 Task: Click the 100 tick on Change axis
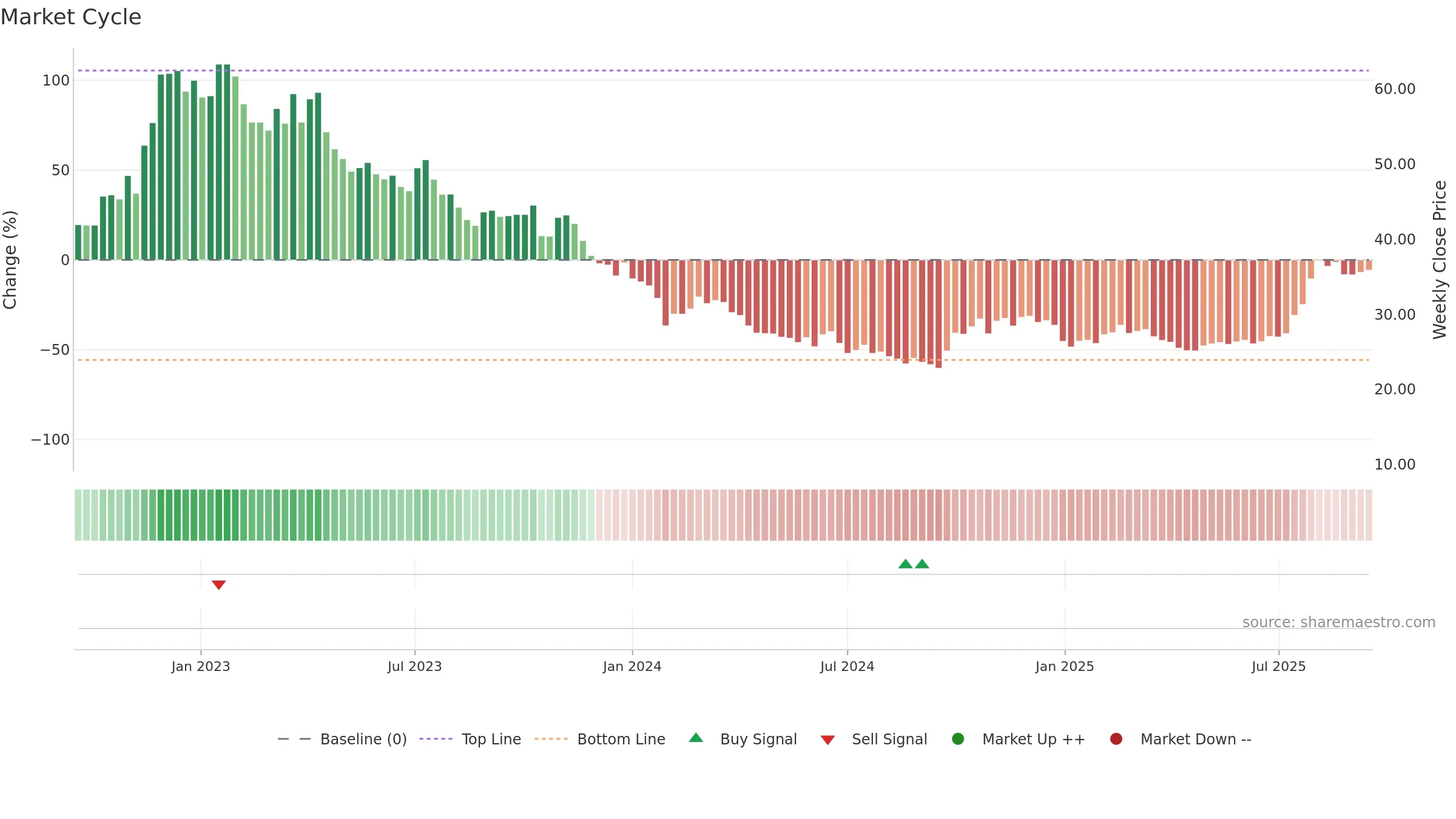point(56,80)
